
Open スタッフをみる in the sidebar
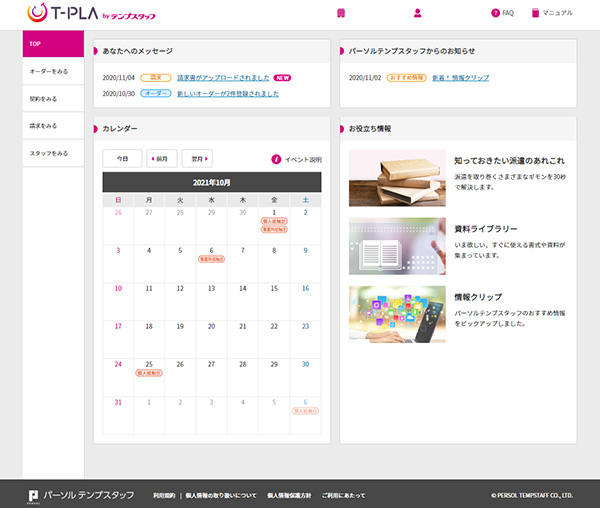coord(53,153)
